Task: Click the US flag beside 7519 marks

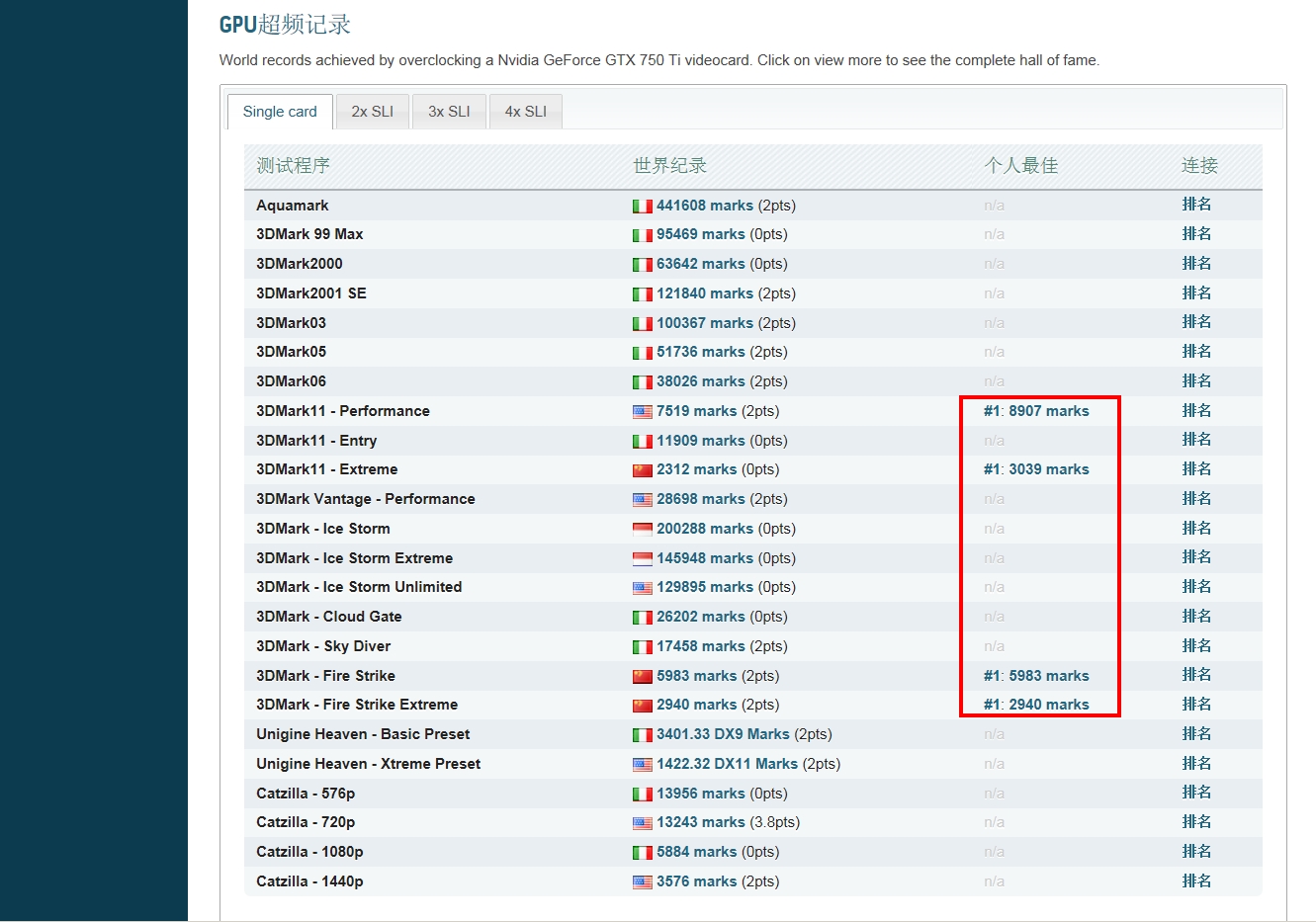Action: 642,412
